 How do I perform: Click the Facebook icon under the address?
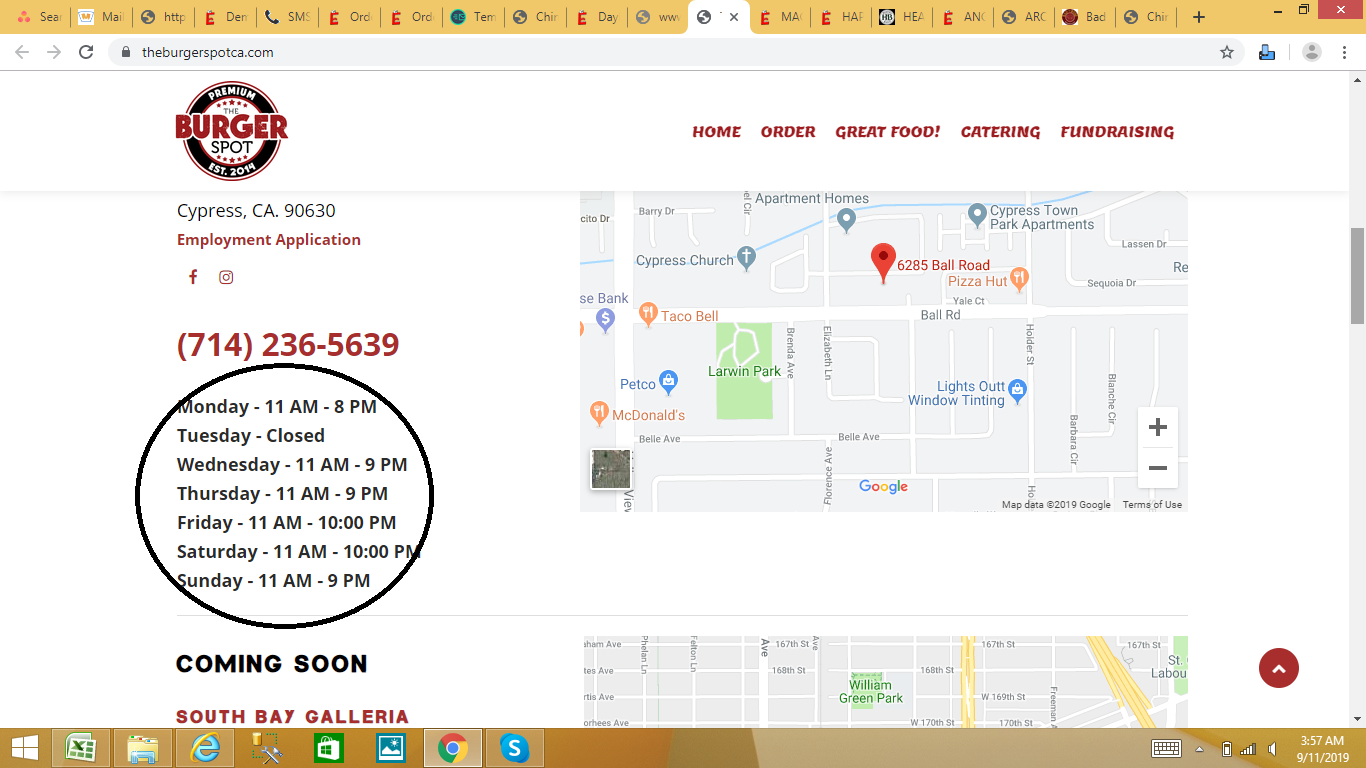(x=193, y=277)
